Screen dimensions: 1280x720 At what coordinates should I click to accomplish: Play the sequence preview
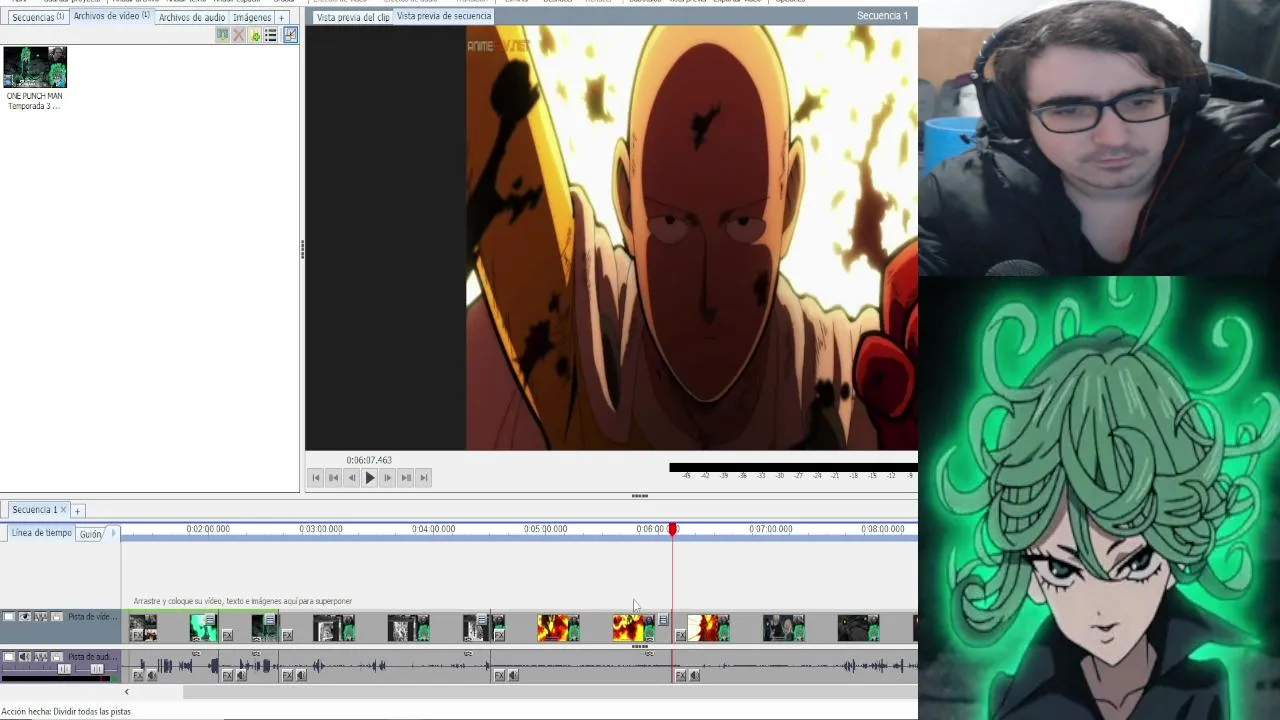pos(369,478)
